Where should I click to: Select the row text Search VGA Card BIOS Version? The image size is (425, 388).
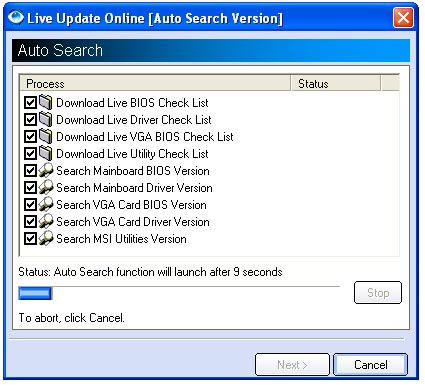(131, 205)
